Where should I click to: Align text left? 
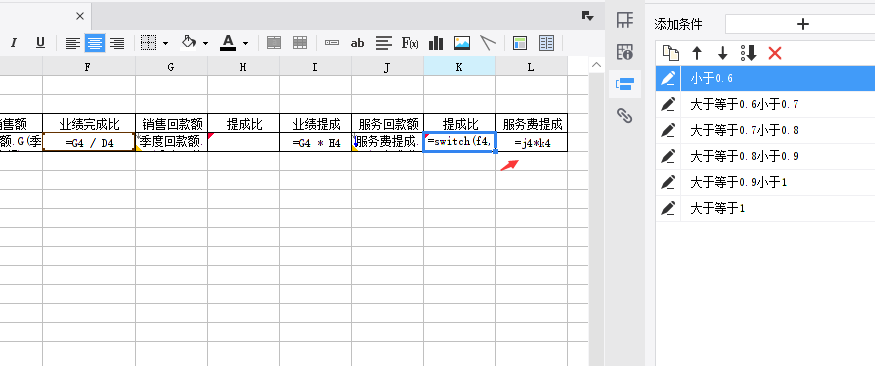click(73, 43)
